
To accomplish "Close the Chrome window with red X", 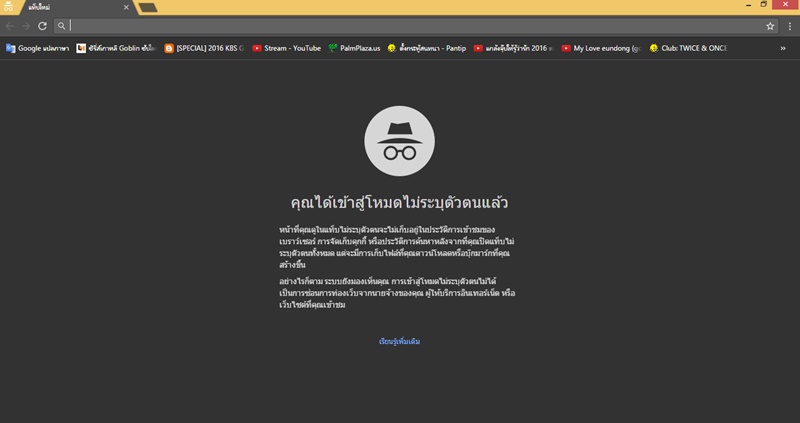I will click(785, 5).
